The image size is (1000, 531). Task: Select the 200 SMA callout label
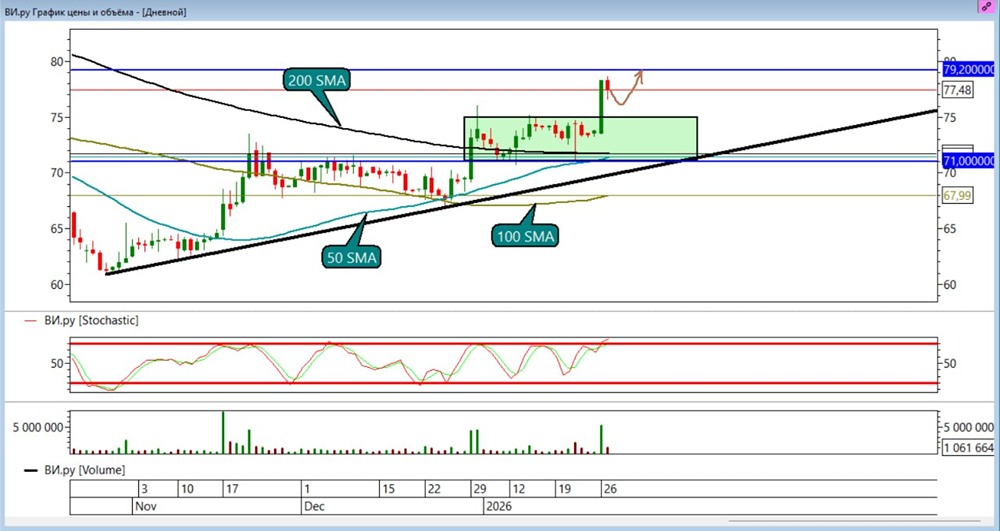tap(316, 80)
